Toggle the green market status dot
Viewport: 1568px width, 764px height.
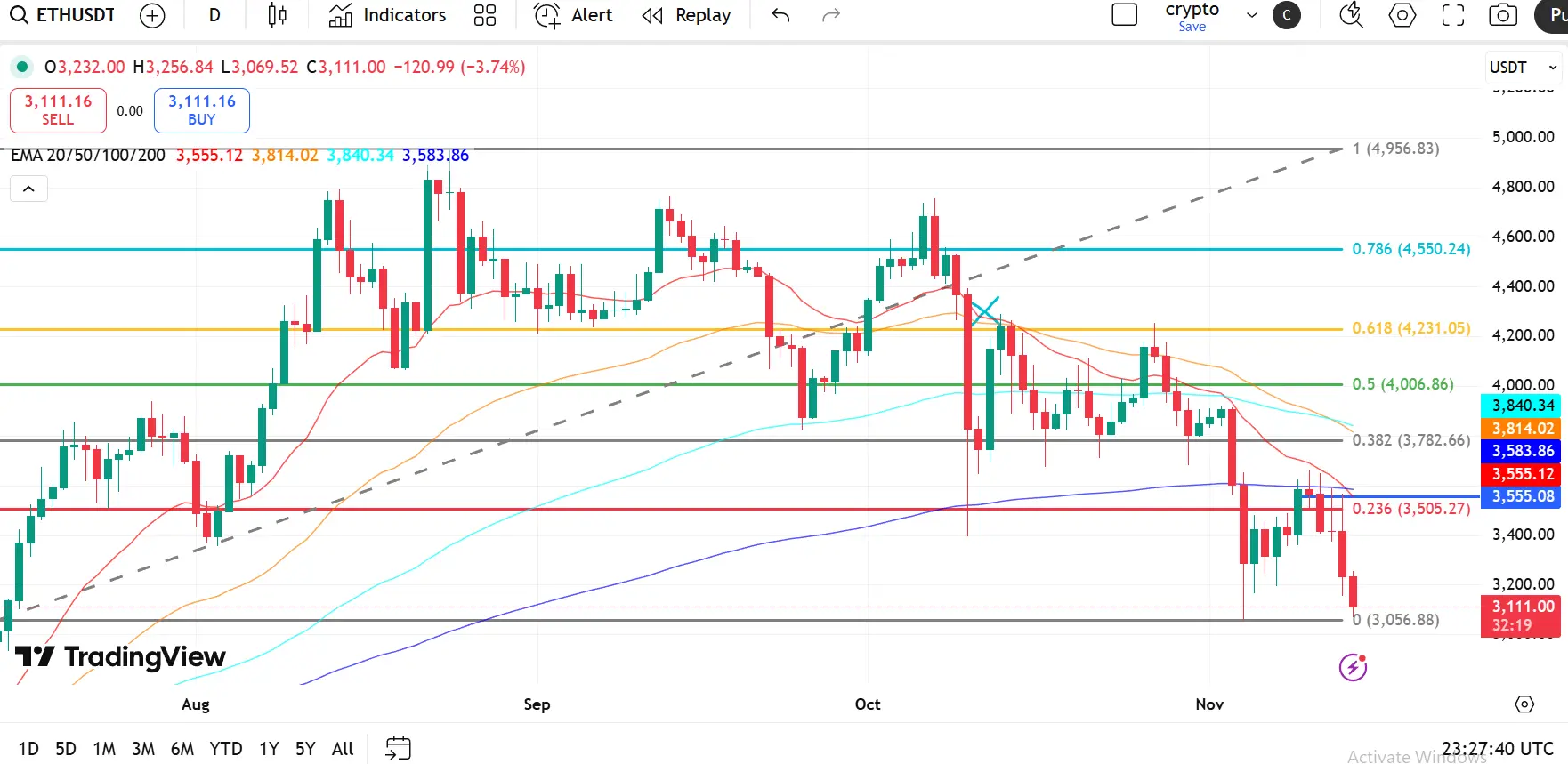[22, 67]
